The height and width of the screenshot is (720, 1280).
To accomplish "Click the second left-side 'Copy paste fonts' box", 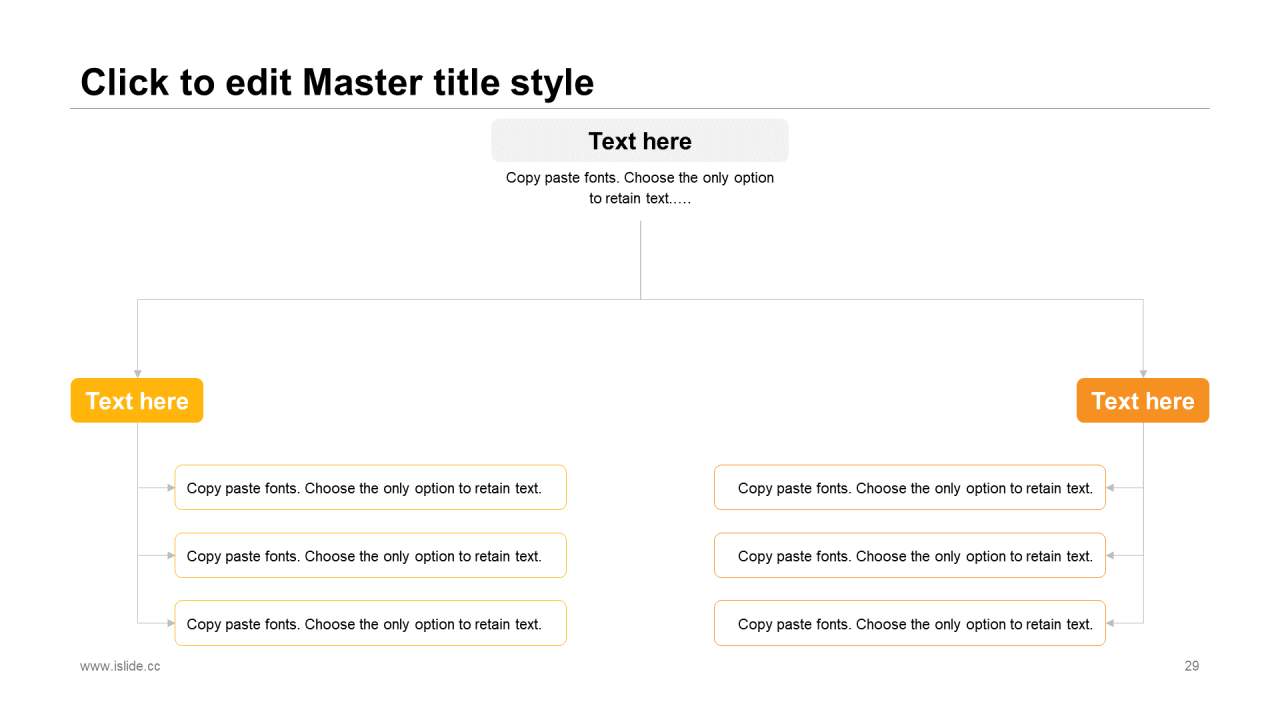I will tap(371, 555).
